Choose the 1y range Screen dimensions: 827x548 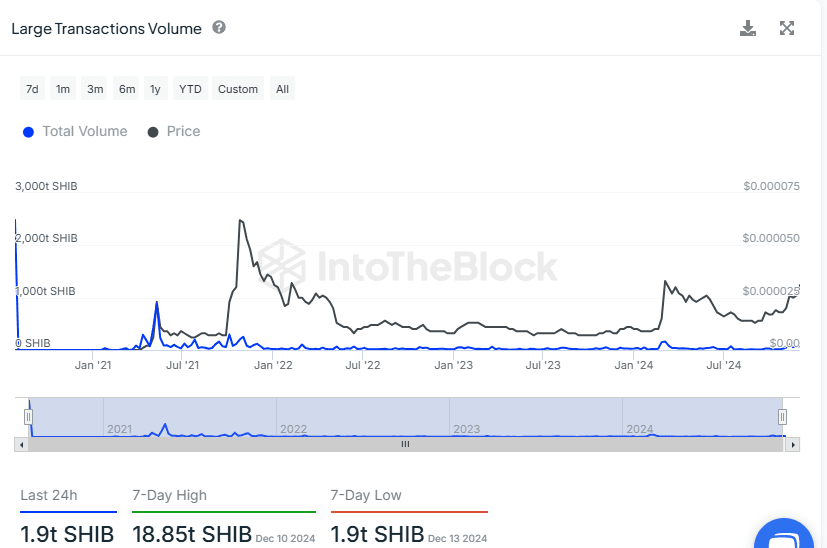155,89
